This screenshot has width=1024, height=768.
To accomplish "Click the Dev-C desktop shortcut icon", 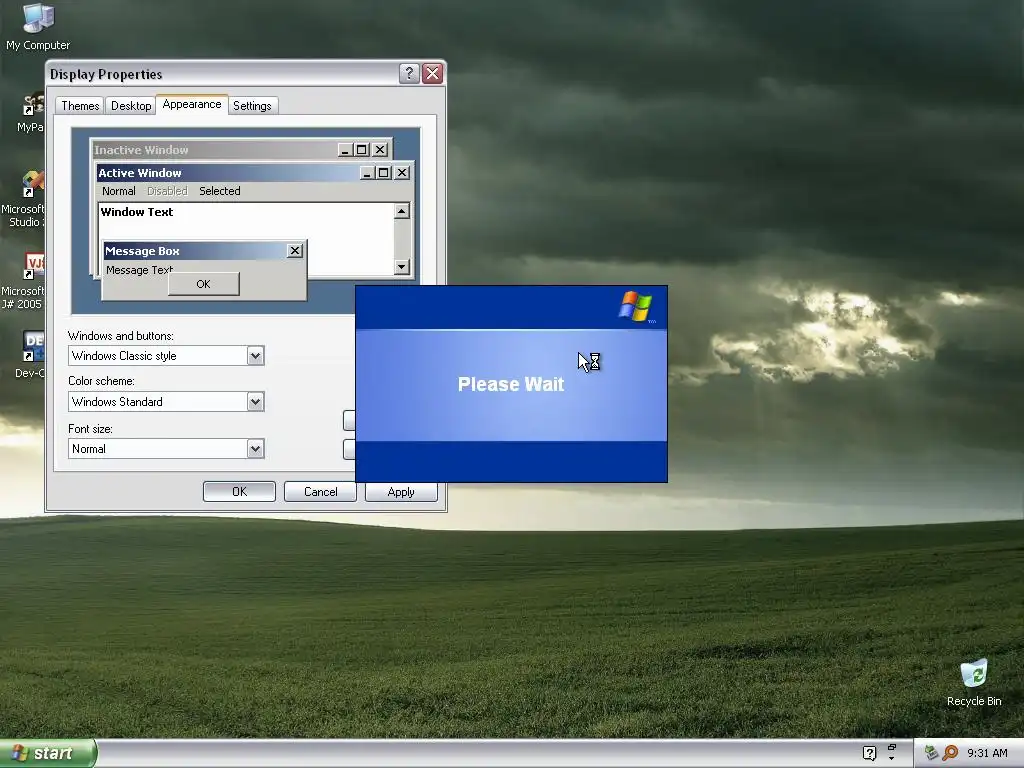I will 31,354.
